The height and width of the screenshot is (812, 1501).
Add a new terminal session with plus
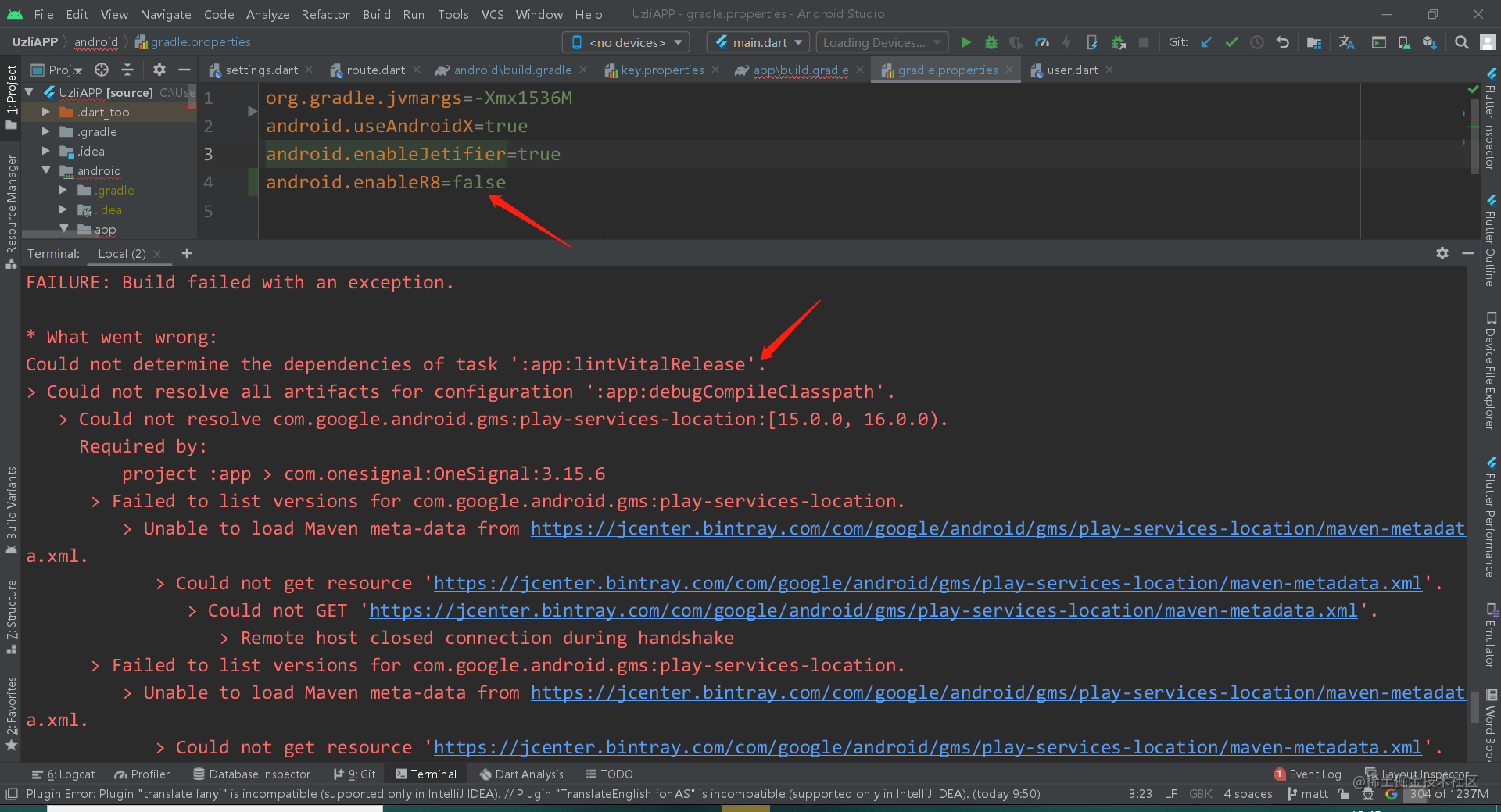[x=186, y=253]
